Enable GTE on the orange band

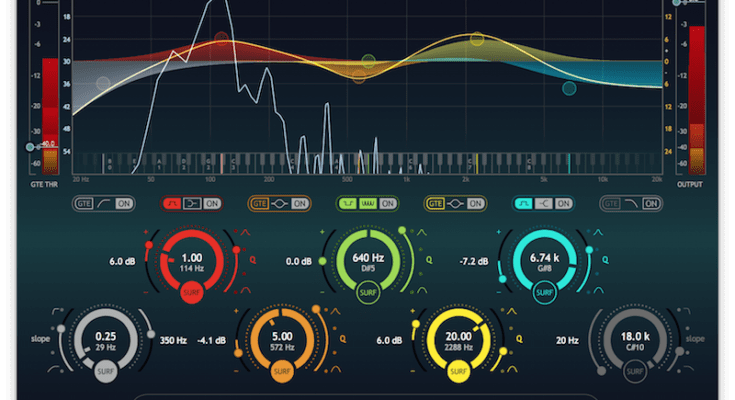(x=258, y=203)
